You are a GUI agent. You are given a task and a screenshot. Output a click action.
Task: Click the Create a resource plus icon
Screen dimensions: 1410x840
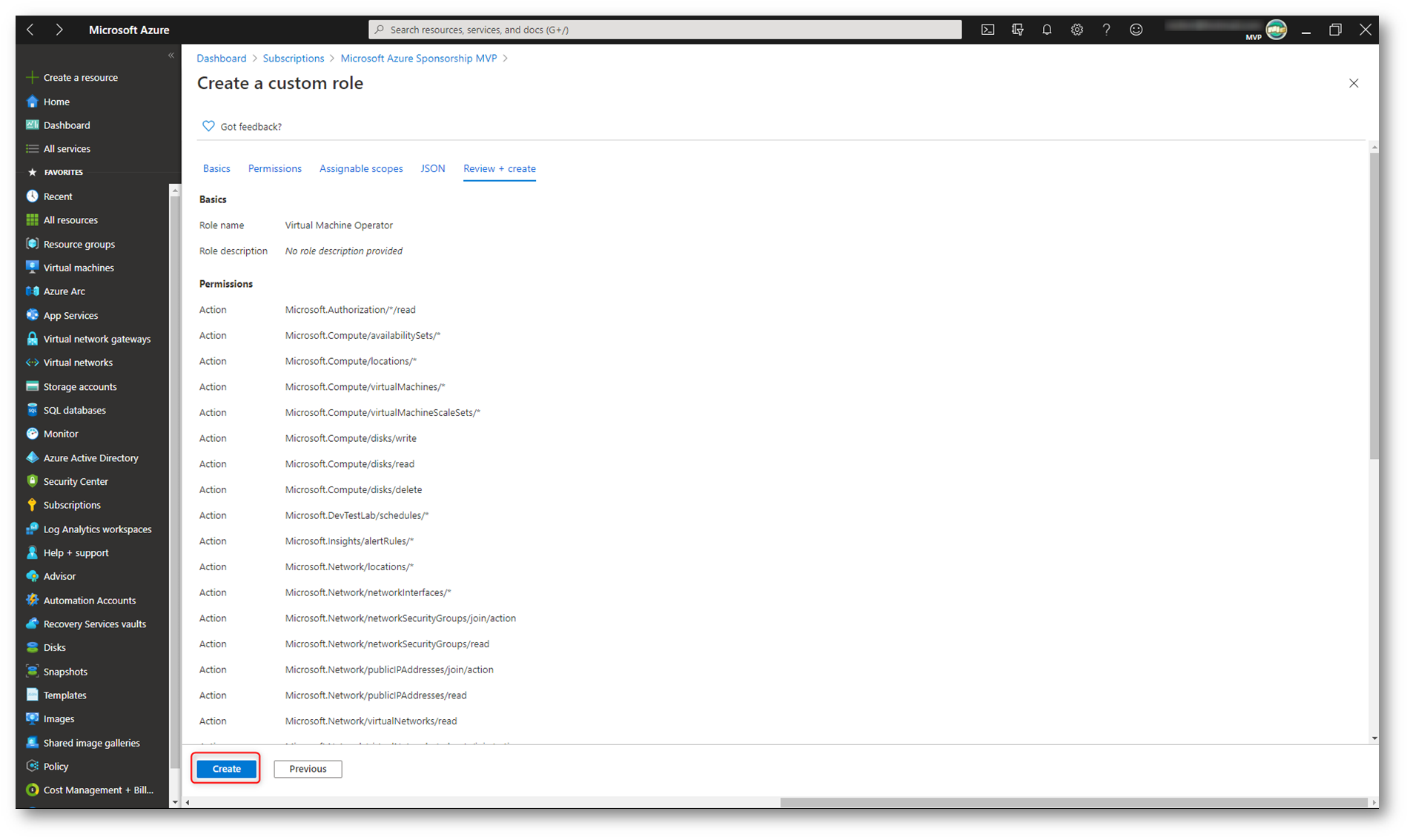point(32,77)
